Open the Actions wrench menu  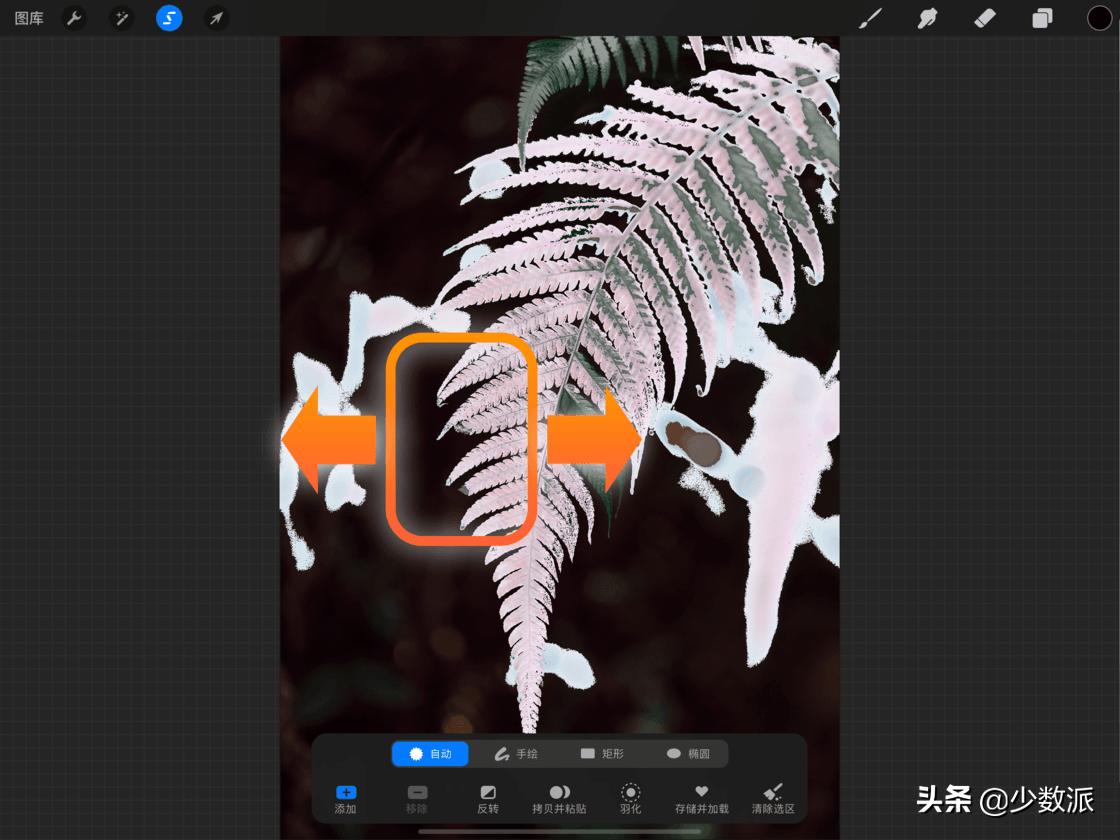tap(74, 17)
